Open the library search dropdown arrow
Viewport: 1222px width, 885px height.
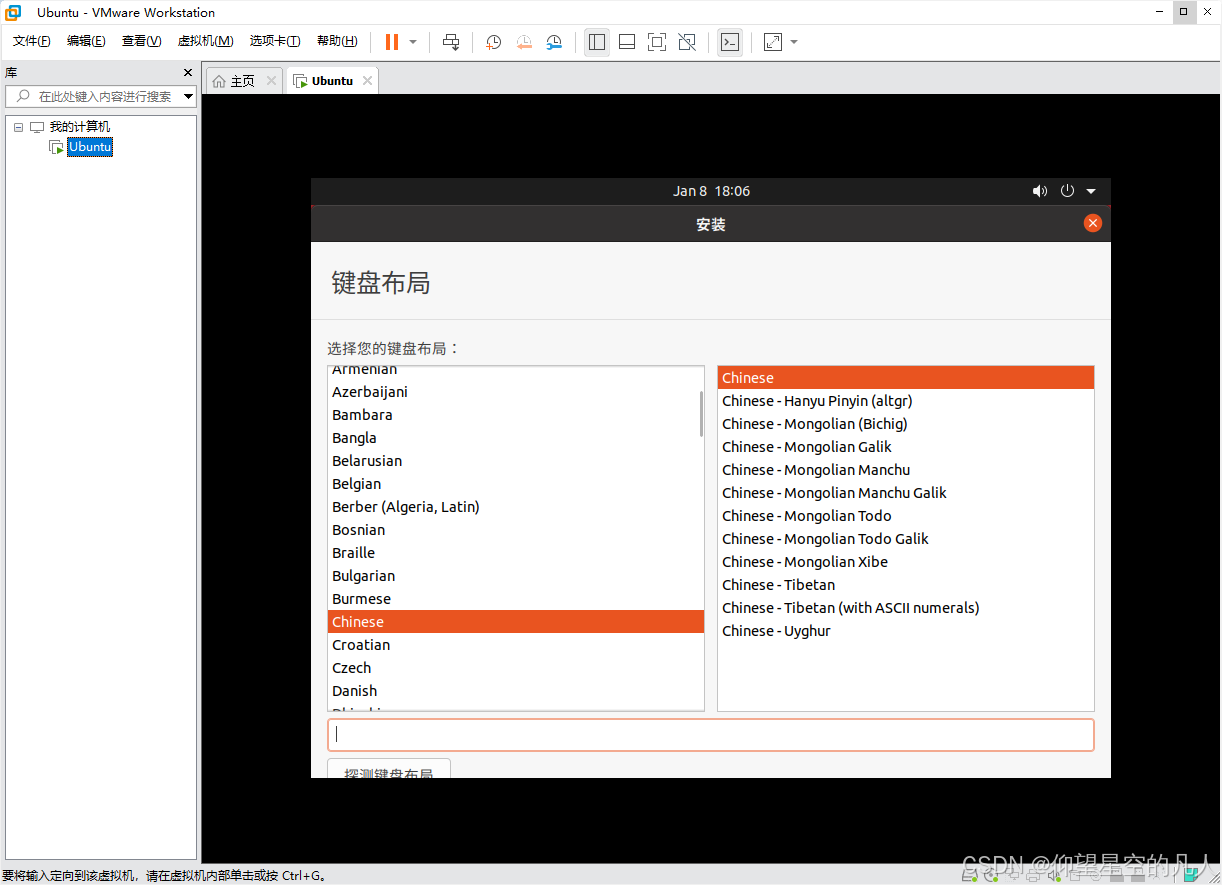[189, 97]
